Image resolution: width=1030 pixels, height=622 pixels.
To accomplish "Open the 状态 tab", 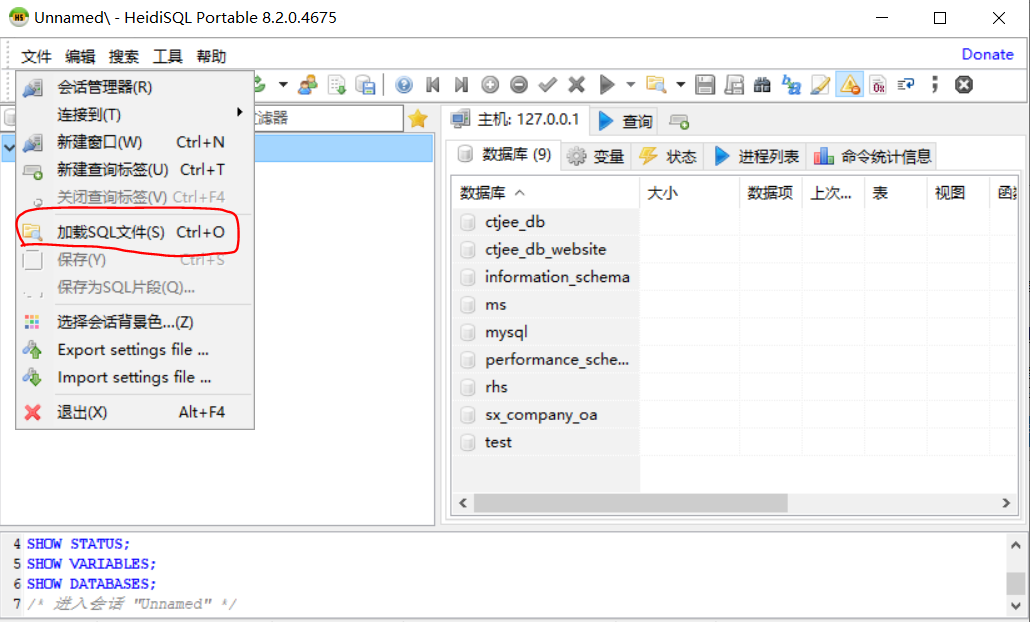I will 667,156.
